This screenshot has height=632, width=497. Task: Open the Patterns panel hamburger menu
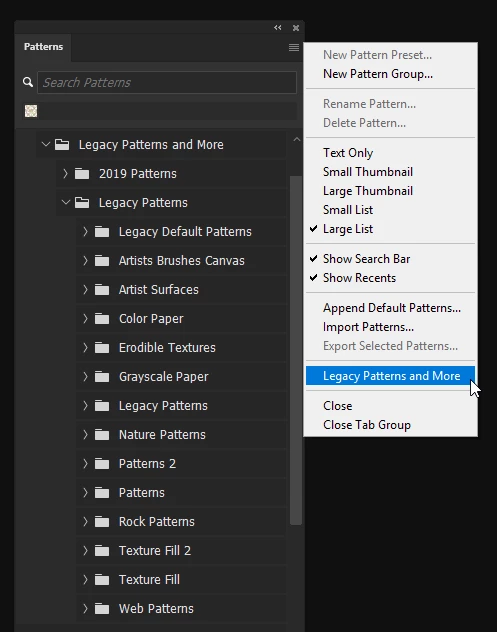click(x=294, y=48)
